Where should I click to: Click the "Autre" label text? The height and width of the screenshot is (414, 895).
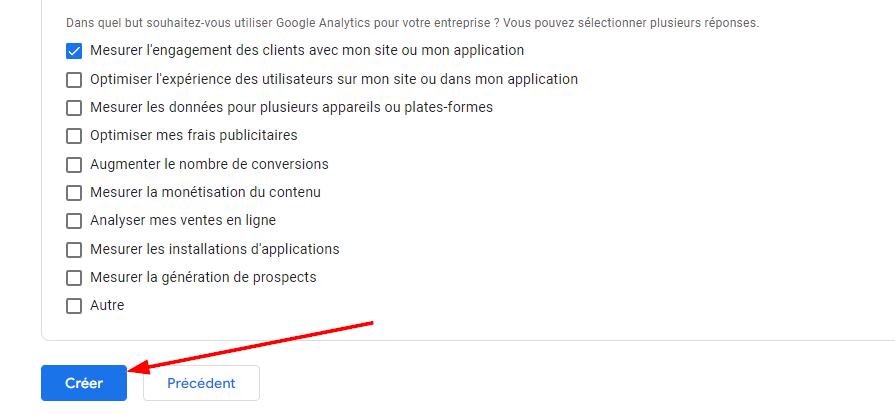coord(107,306)
